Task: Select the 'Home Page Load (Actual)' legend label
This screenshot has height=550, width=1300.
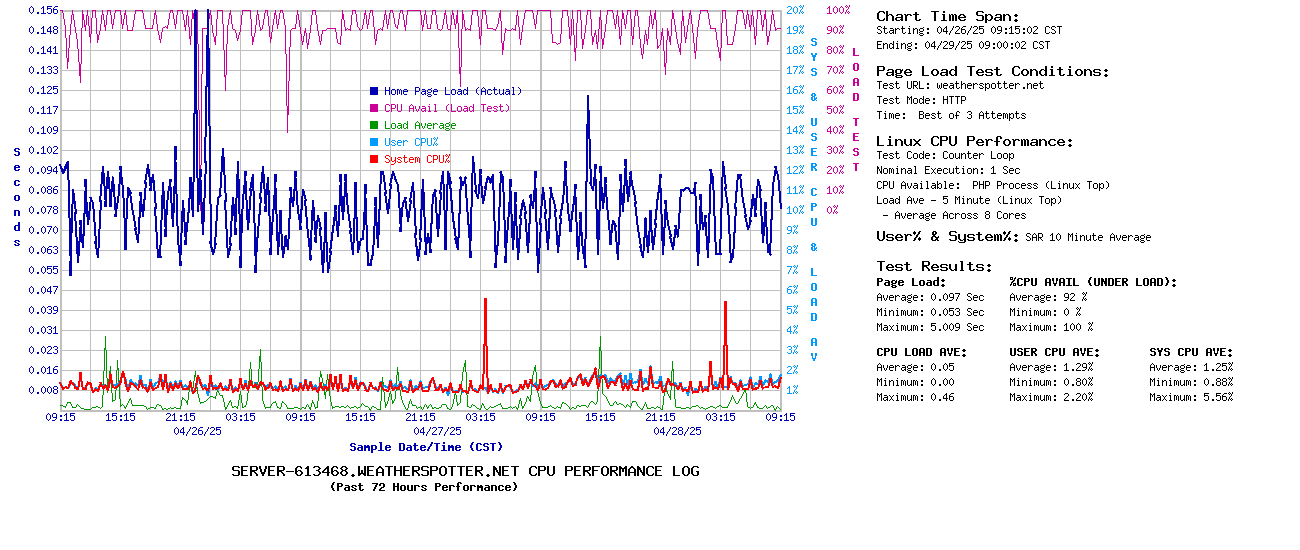Action: (x=452, y=91)
